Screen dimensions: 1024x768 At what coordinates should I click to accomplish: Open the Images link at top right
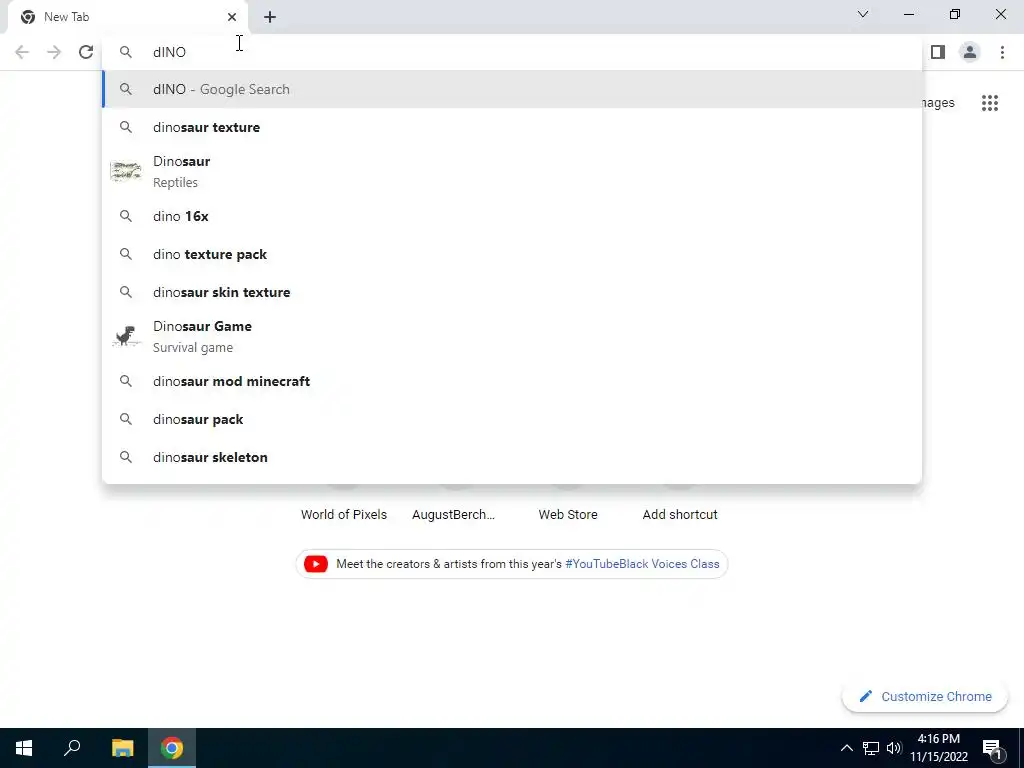click(x=938, y=103)
